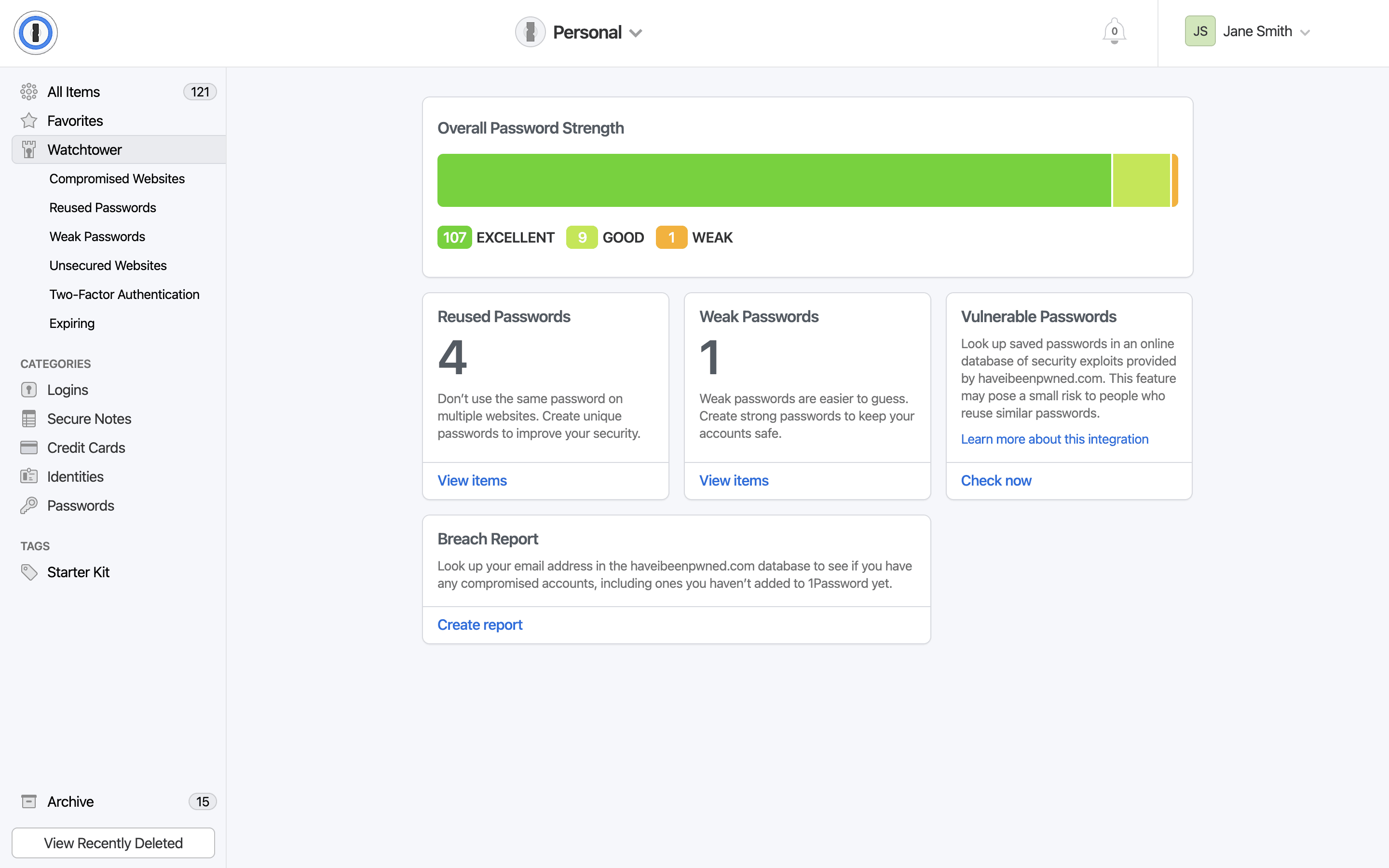This screenshot has height=868, width=1389.
Task: Click the Credit Cards icon
Action: [28, 447]
